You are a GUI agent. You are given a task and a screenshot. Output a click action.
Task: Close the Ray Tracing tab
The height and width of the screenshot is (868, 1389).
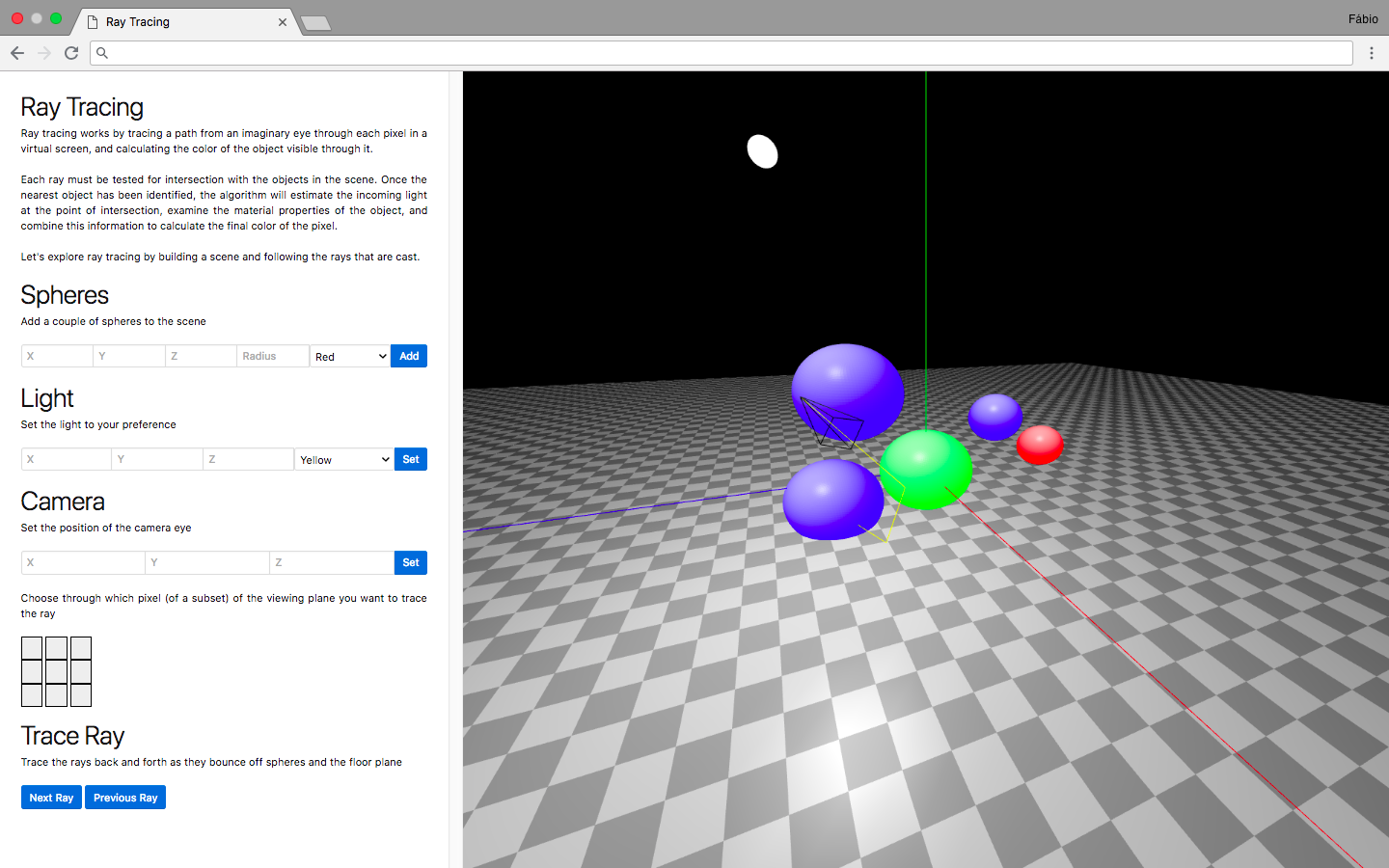[x=283, y=22]
